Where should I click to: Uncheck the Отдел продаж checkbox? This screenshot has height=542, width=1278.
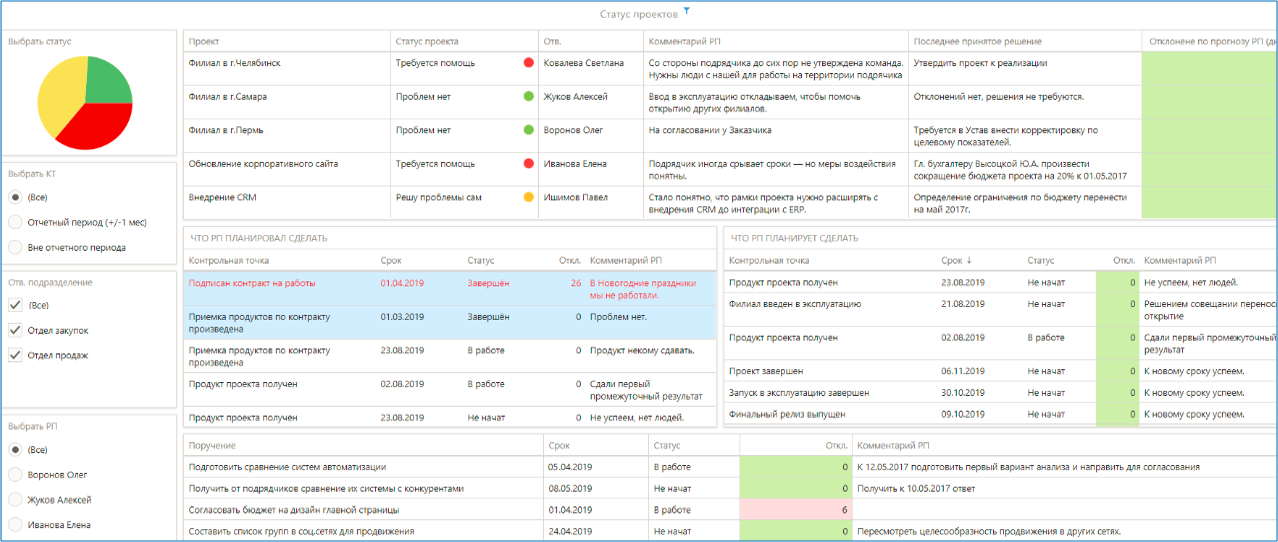coord(15,355)
